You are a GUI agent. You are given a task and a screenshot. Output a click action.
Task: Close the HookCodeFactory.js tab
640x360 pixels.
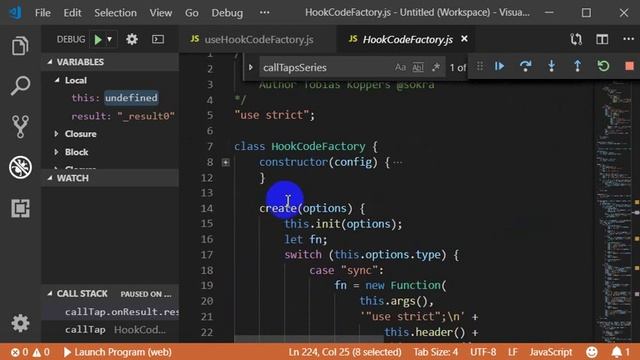click(x=464, y=39)
